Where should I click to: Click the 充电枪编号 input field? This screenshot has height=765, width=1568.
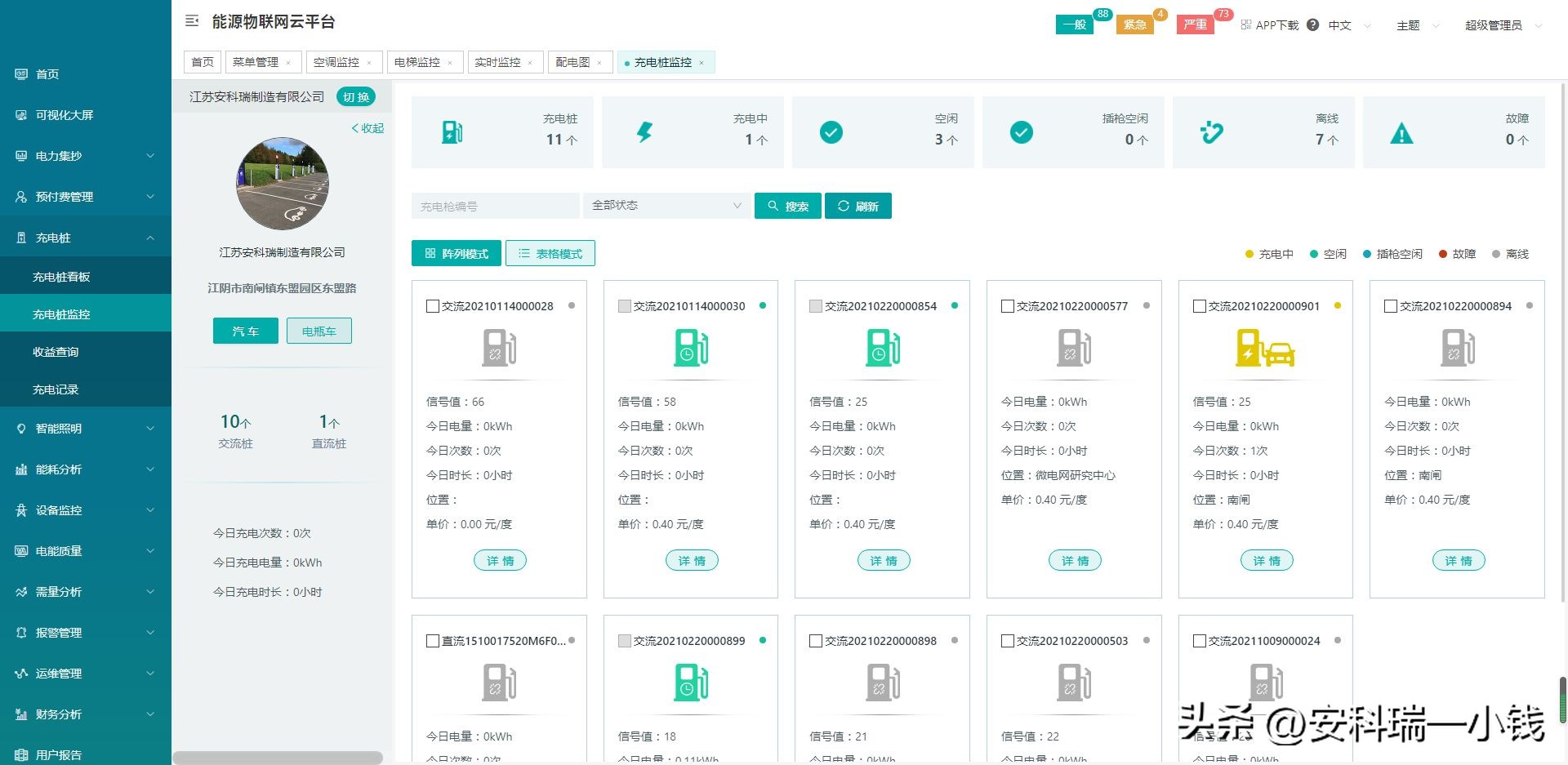click(x=494, y=206)
